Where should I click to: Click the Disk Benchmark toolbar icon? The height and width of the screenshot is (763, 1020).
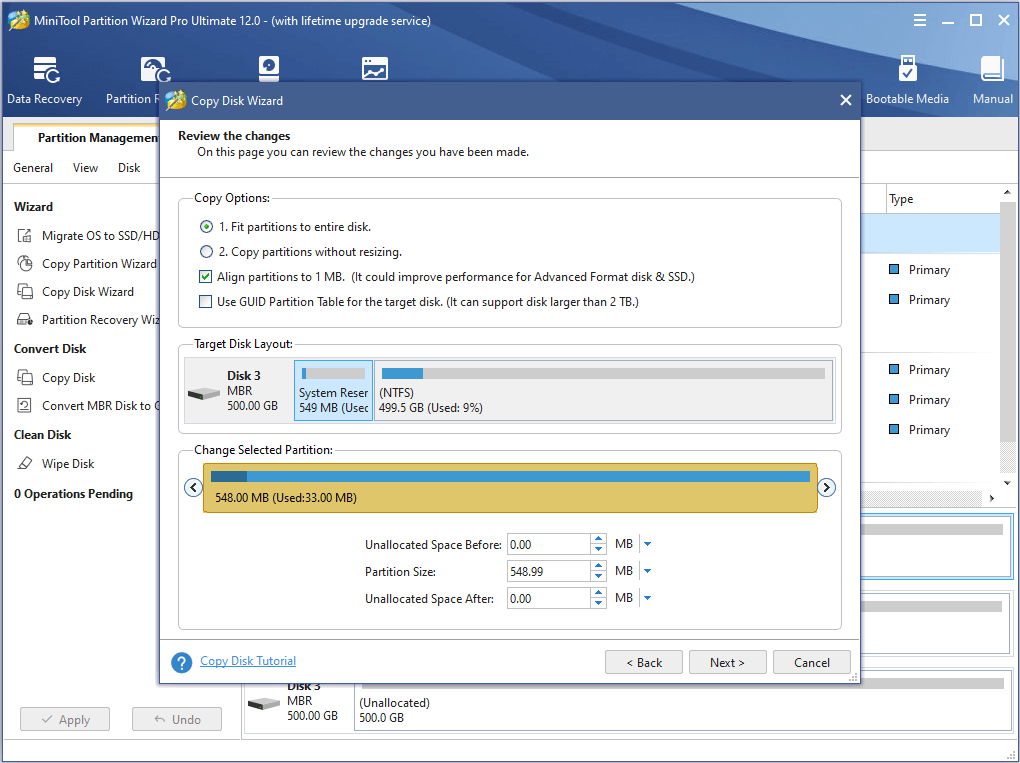pos(268,69)
